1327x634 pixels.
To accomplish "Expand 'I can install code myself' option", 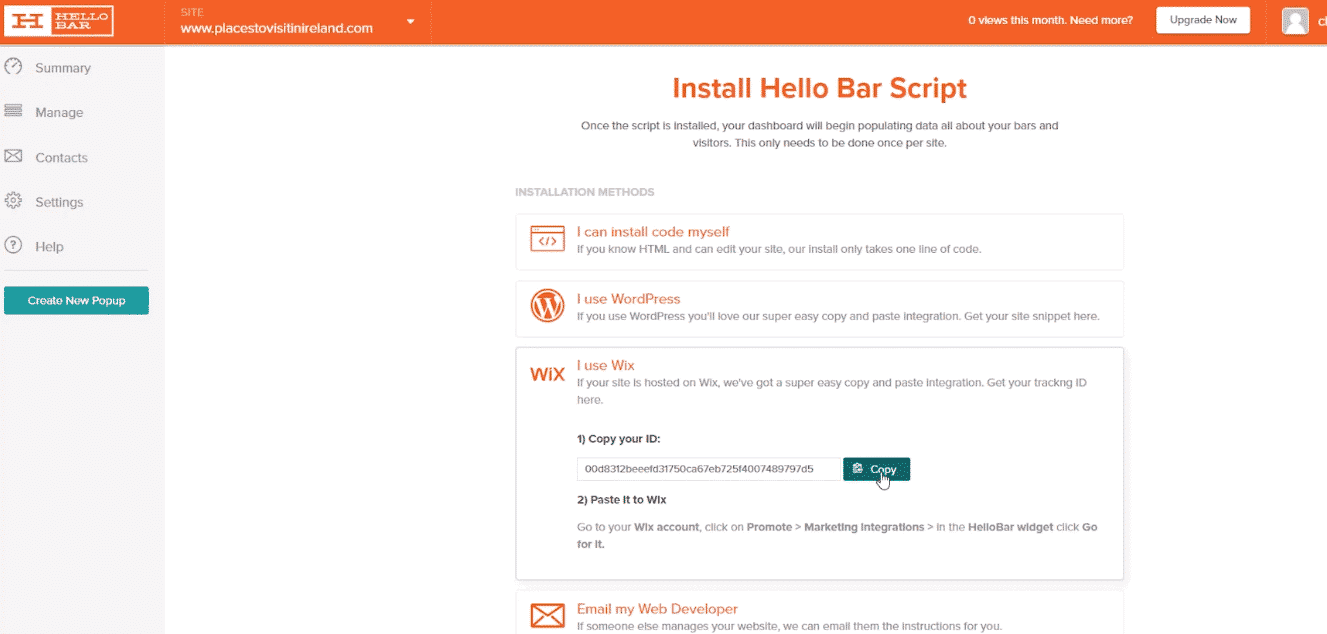I will point(819,241).
